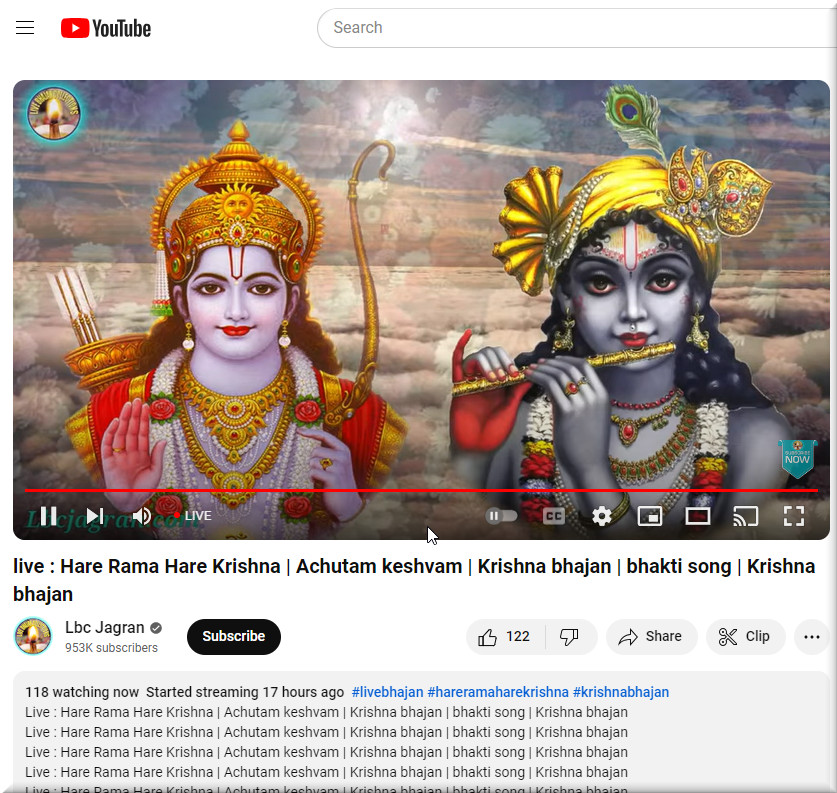Enable theater mode view
Image resolution: width=837 pixels, height=793 pixels.
coord(697,516)
